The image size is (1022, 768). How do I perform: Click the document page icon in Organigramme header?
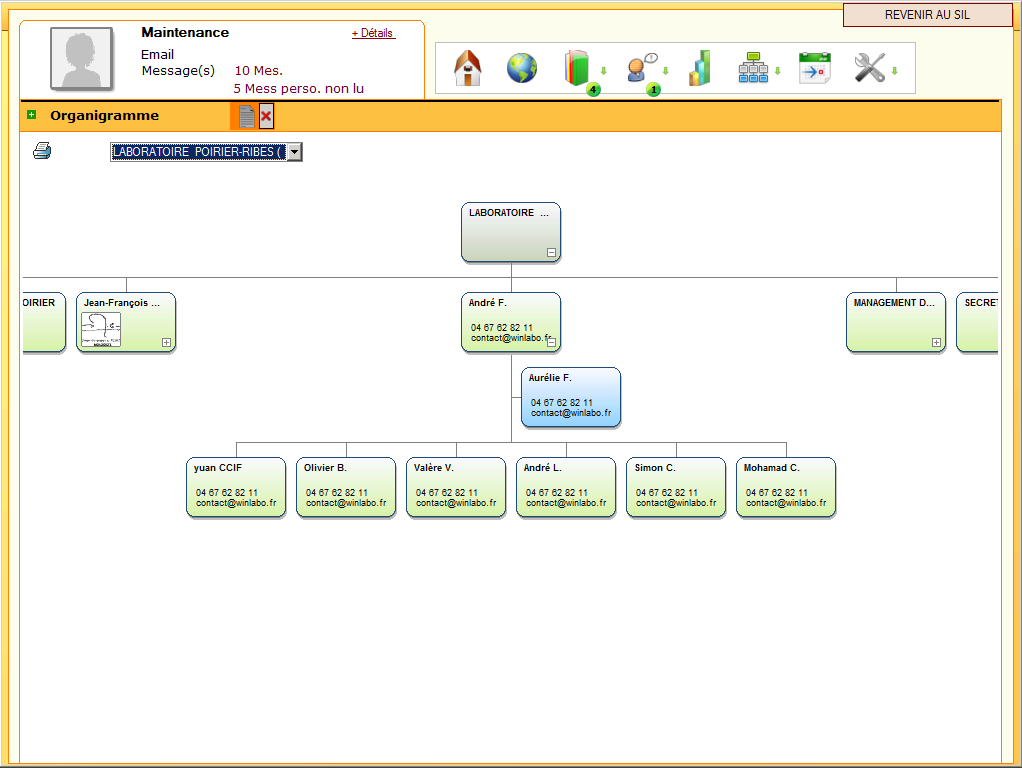246,117
